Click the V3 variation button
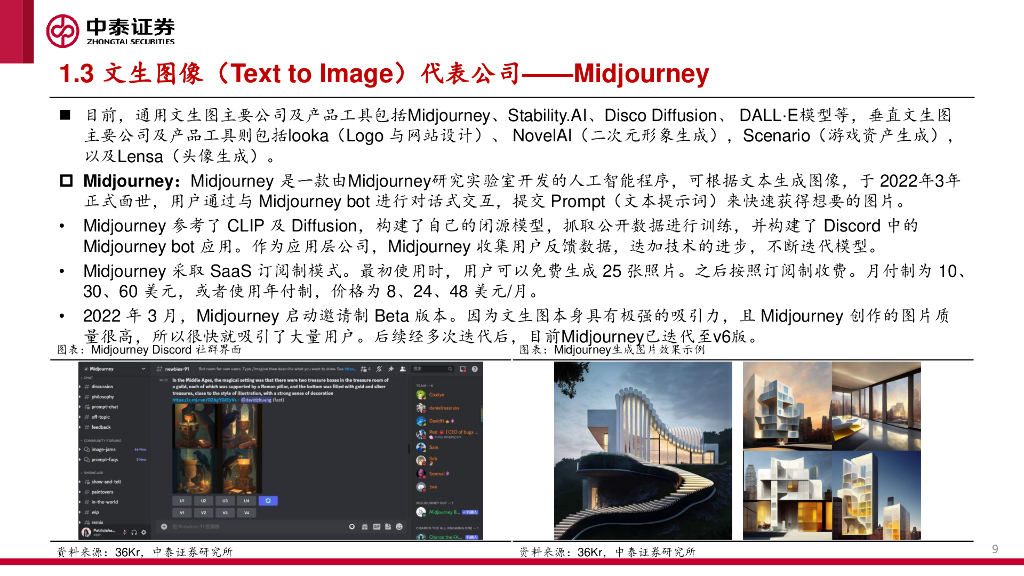Screen dimensions: 1024x576 click(x=225, y=513)
